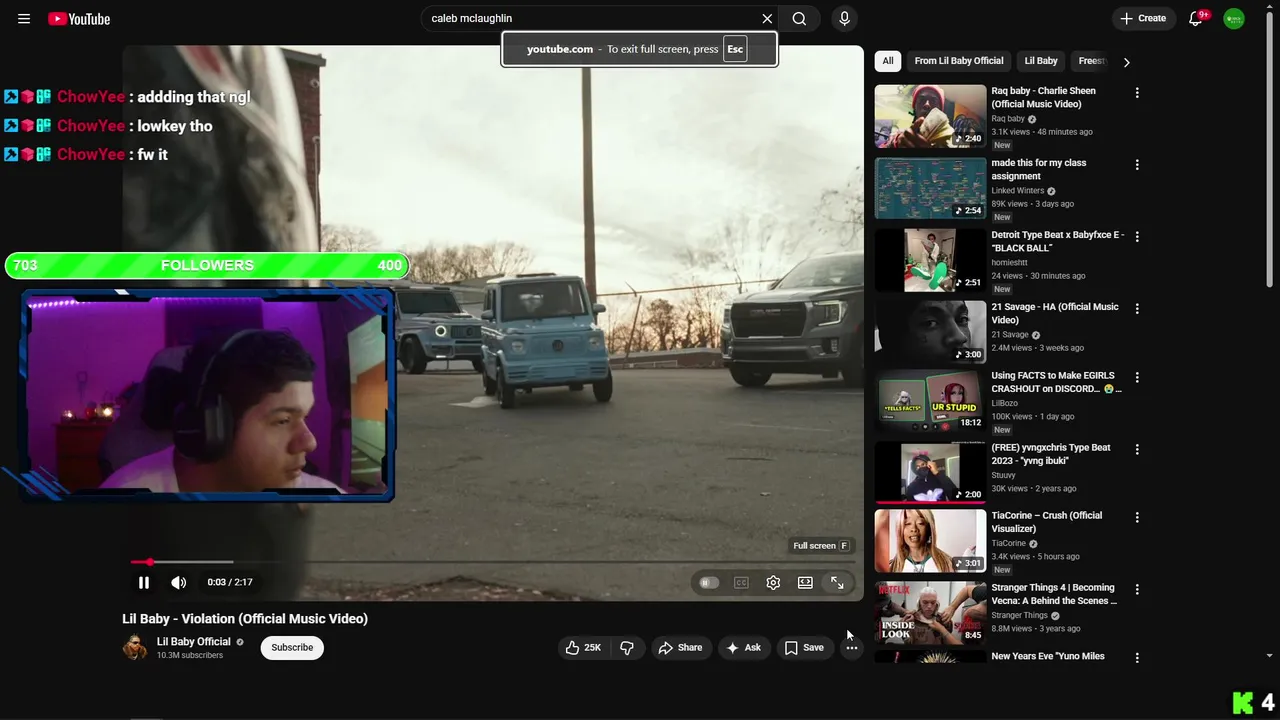Like the video with 25K likes
The height and width of the screenshot is (720, 1280).
(583, 648)
